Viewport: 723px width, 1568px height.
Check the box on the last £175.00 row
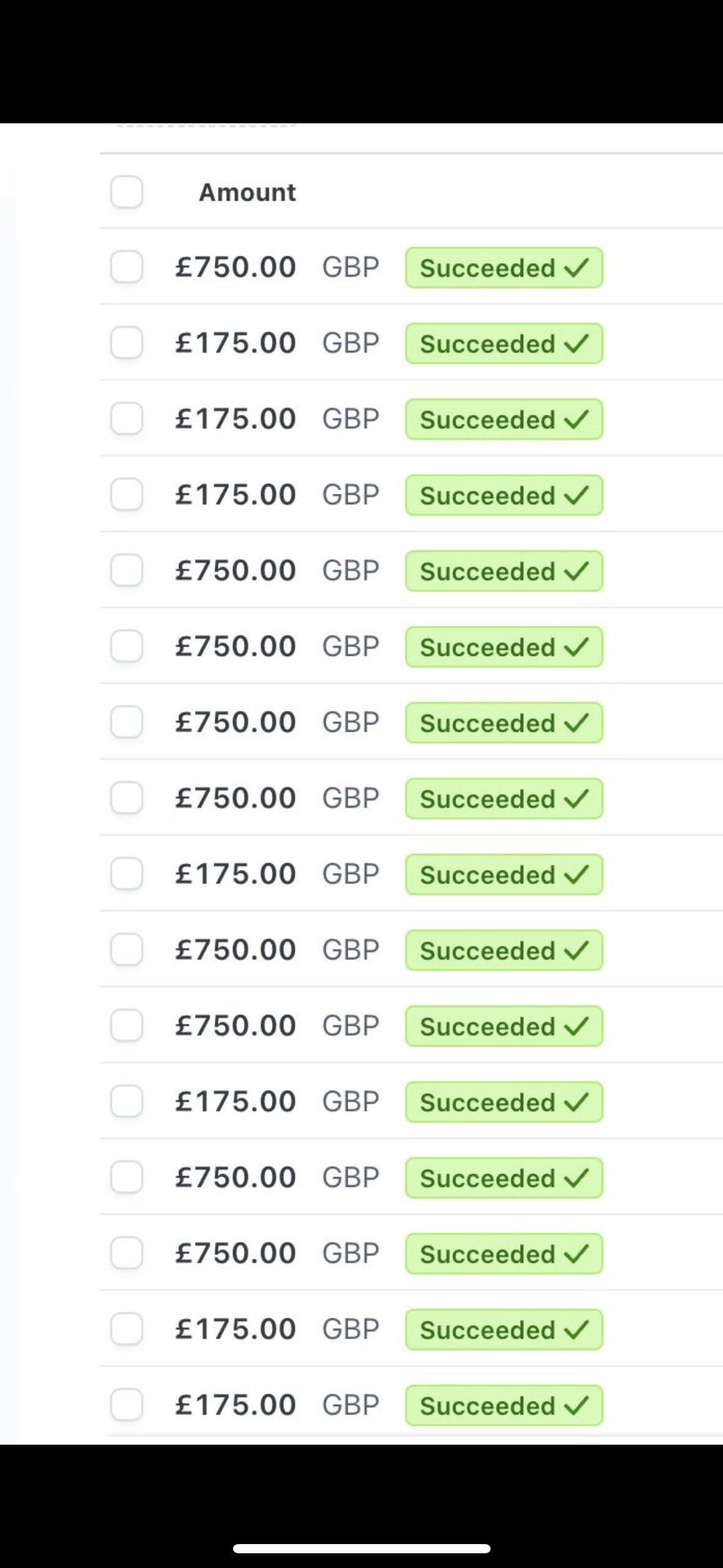127,1405
